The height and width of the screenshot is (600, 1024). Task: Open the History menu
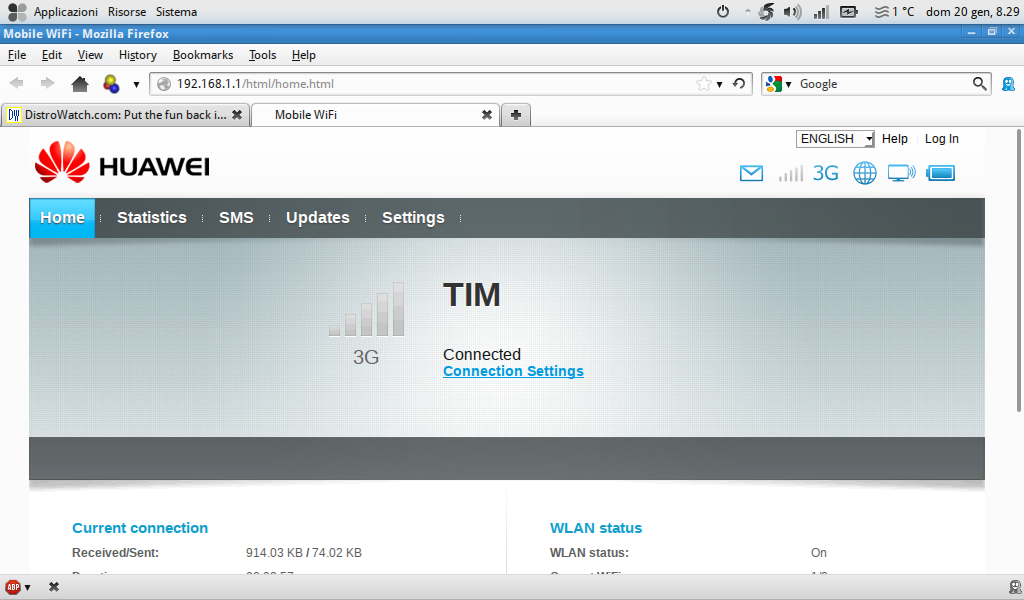click(138, 55)
